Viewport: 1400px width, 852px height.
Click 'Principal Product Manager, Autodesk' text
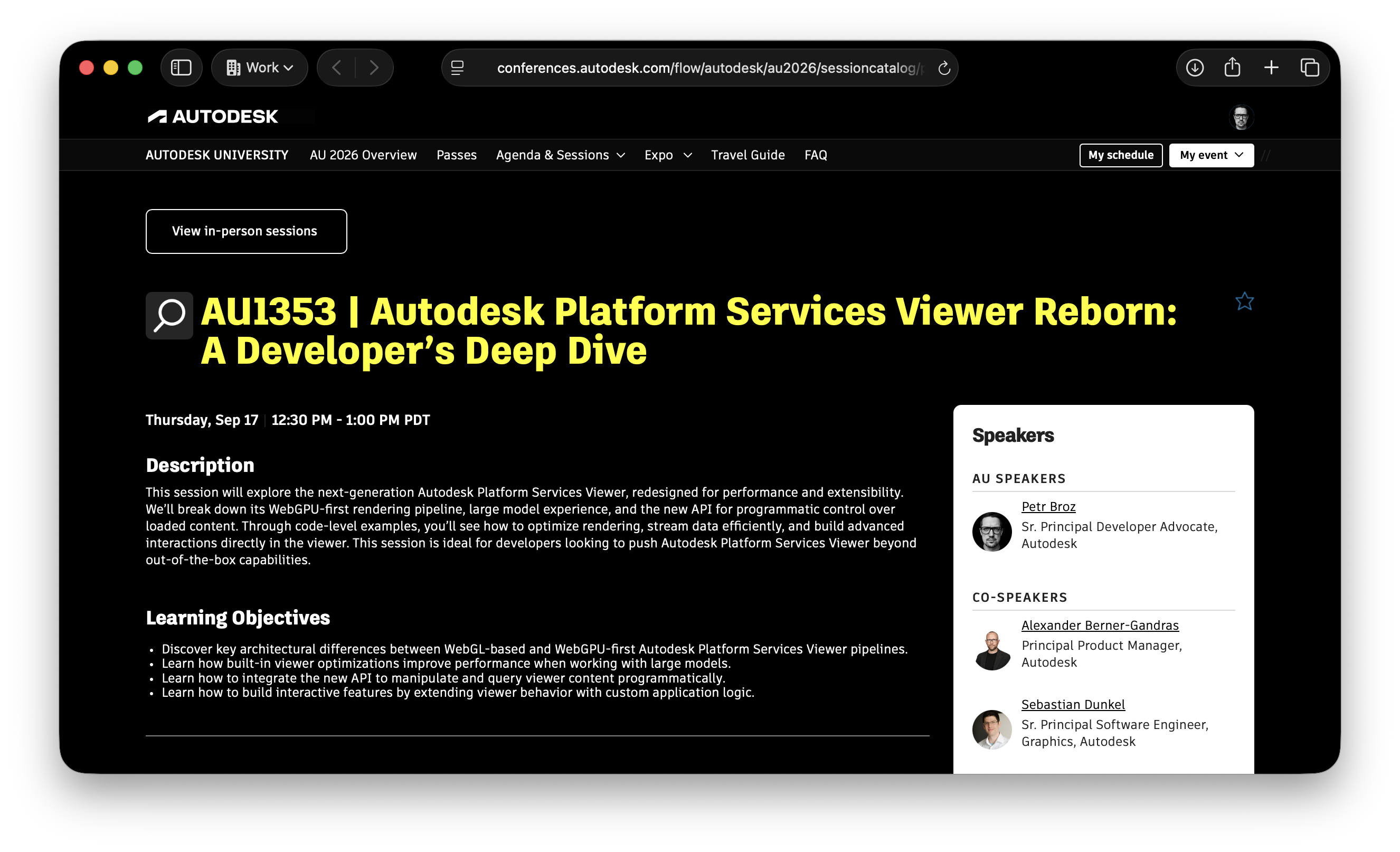[x=1101, y=654]
